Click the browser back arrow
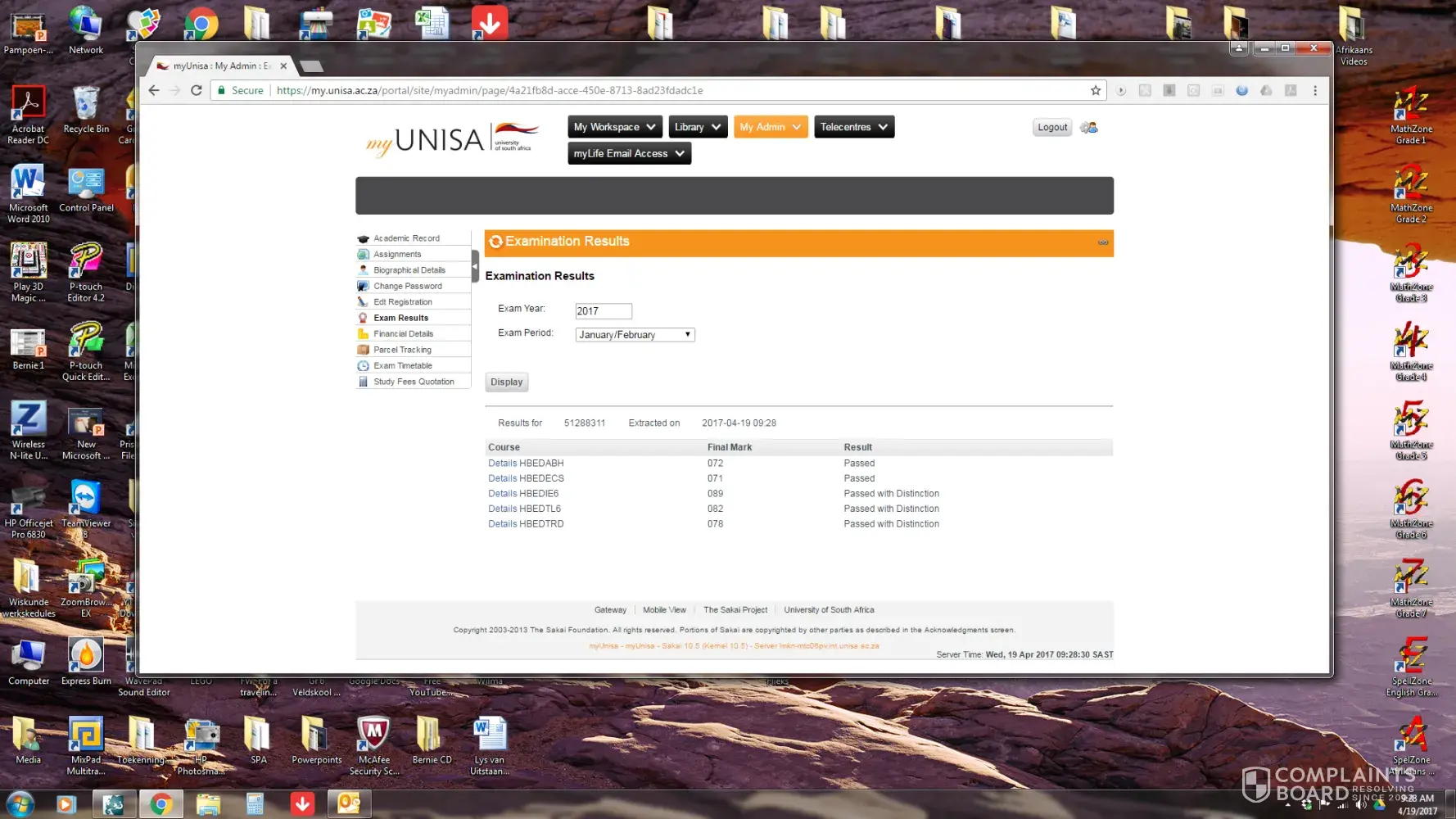Image resolution: width=1456 pixels, height=819 pixels. point(154,90)
